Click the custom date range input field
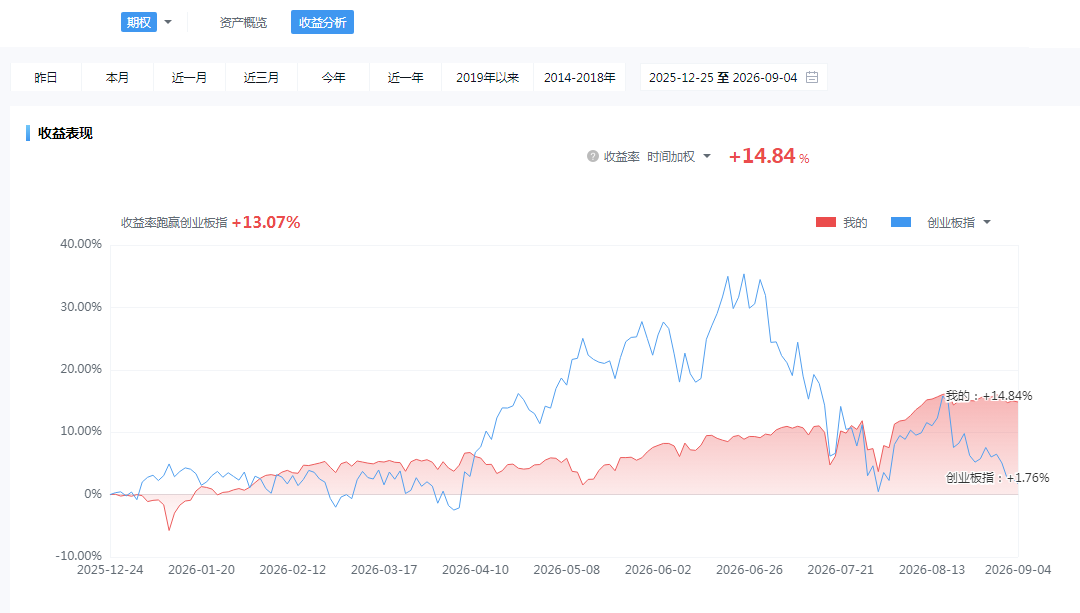 pos(734,77)
